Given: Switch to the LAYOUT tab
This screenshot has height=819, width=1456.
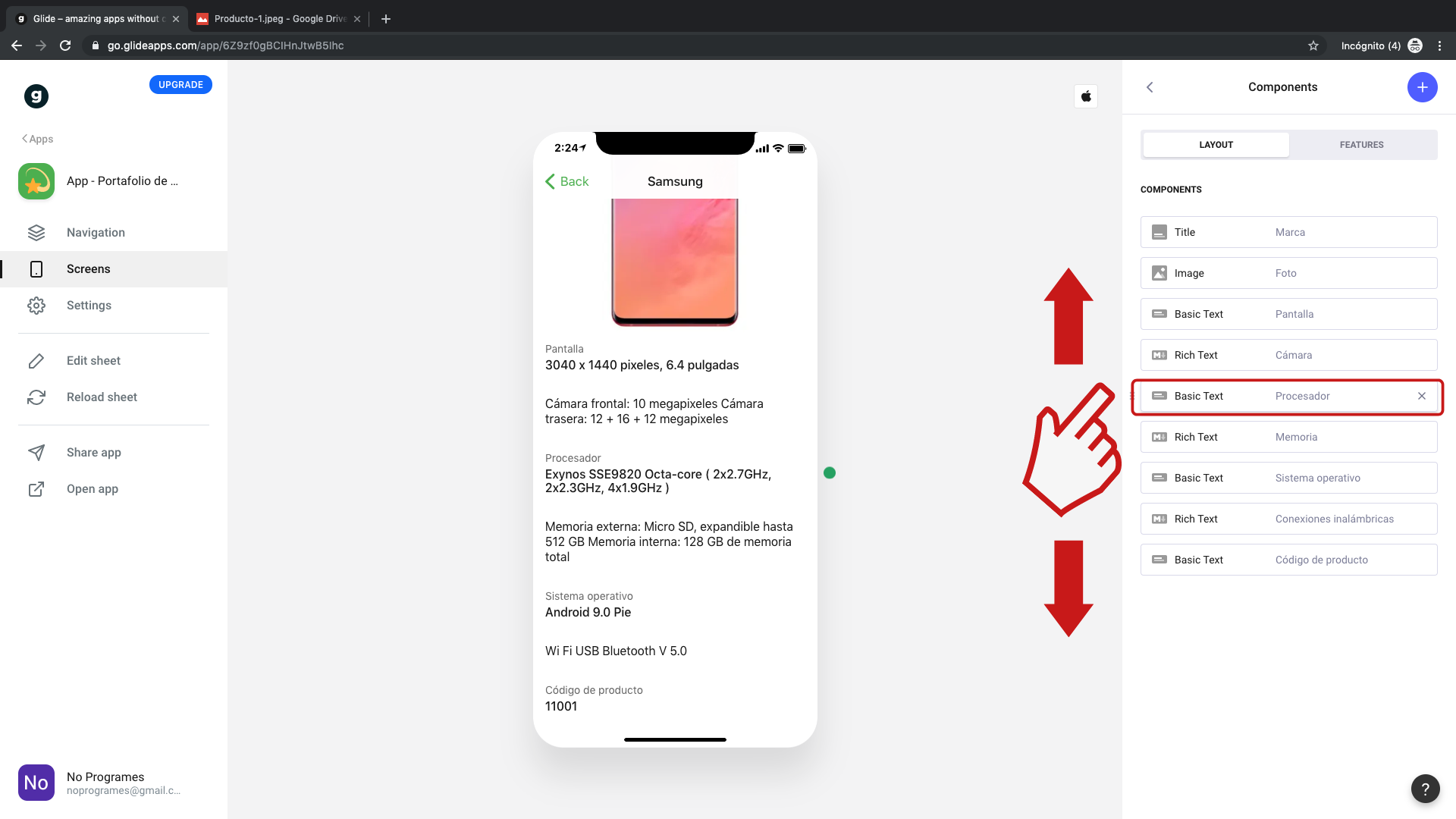Looking at the screenshot, I should [1216, 145].
